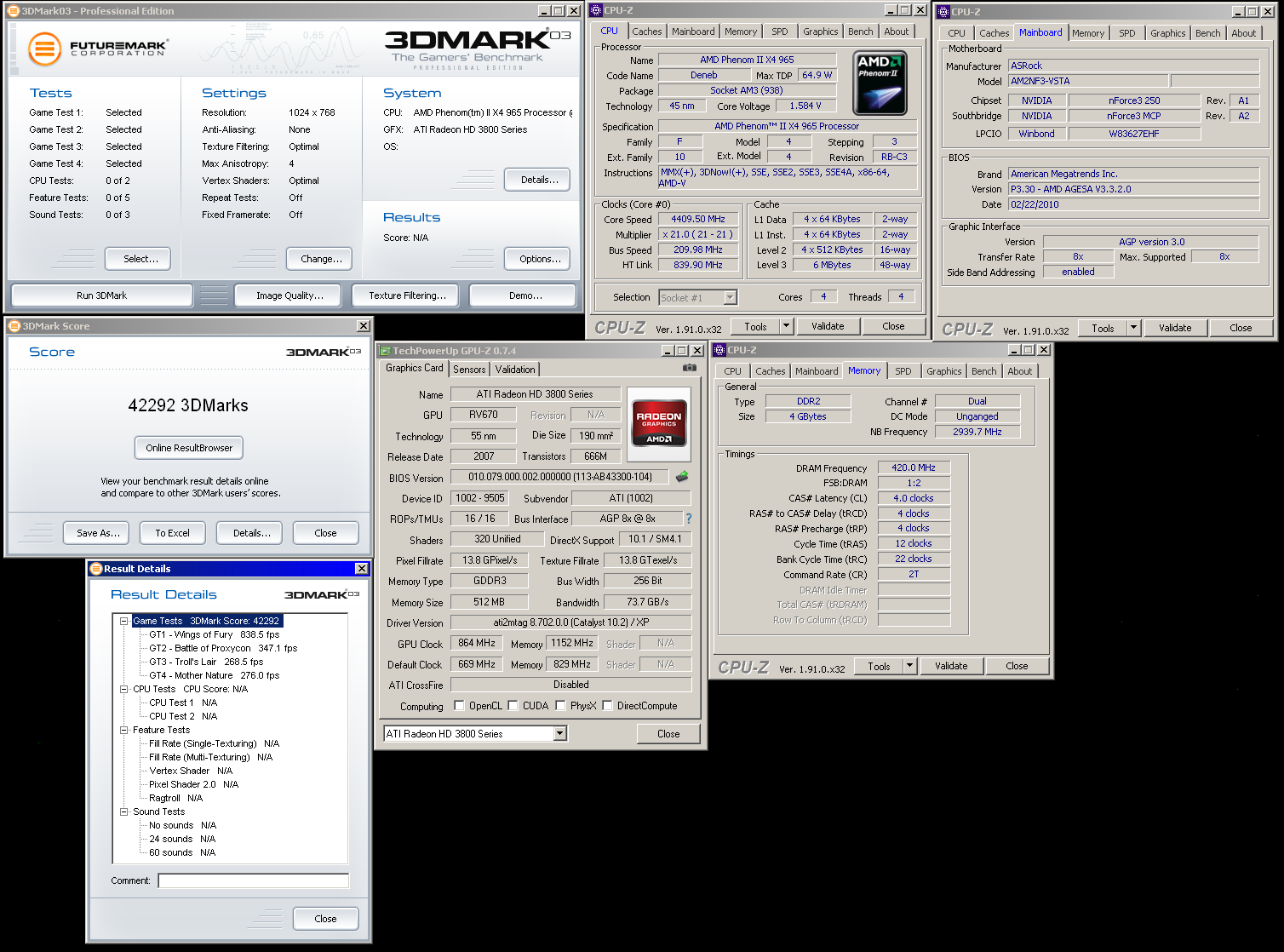The width and height of the screenshot is (1284, 952).
Task: Switch to Mainboard tab in CPU-Z Memory window
Action: point(816,371)
